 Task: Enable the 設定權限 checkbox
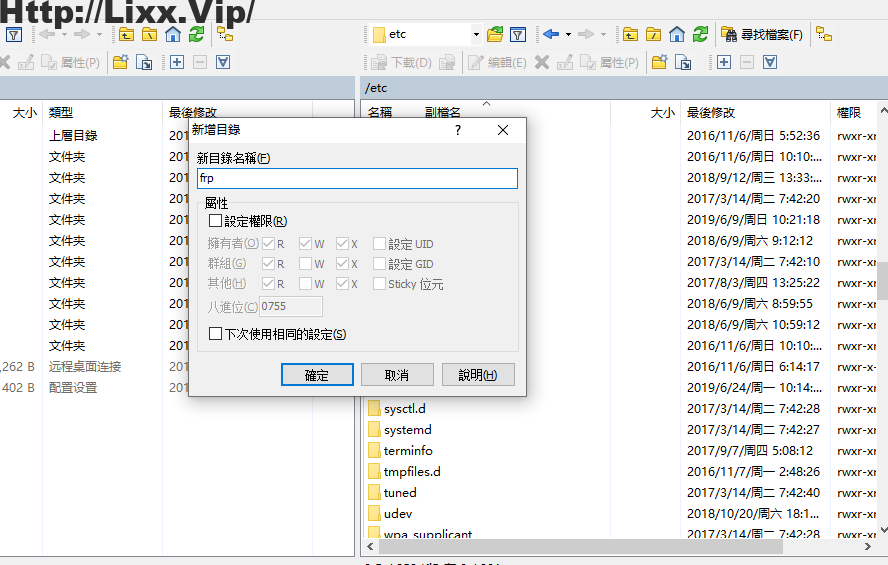215,220
